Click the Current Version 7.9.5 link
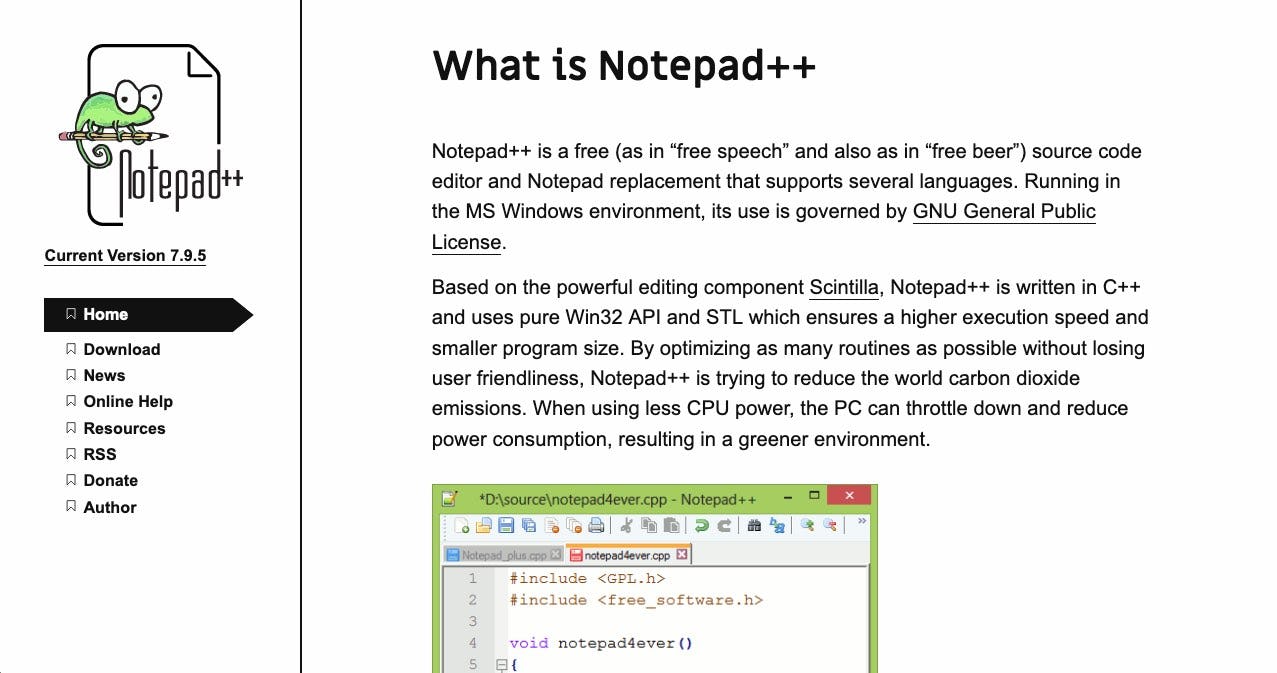The height and width of the screenshot is (673, 1277). [x=125, y=255]
